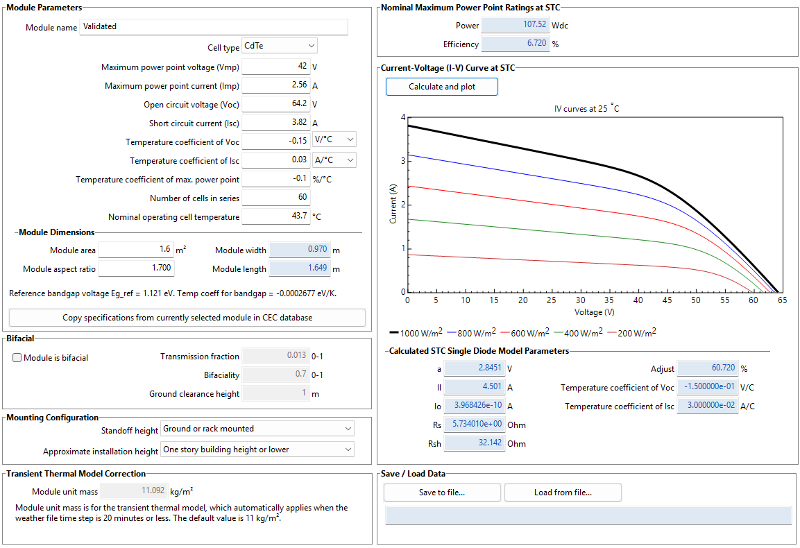Select the Short circuit current input
The height and width of the screenshot is (548, 800).
point(275,122)
